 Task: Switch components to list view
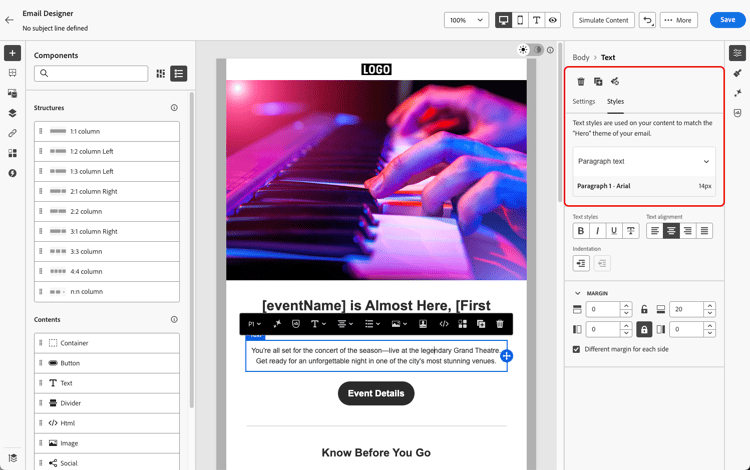(179, 74)
